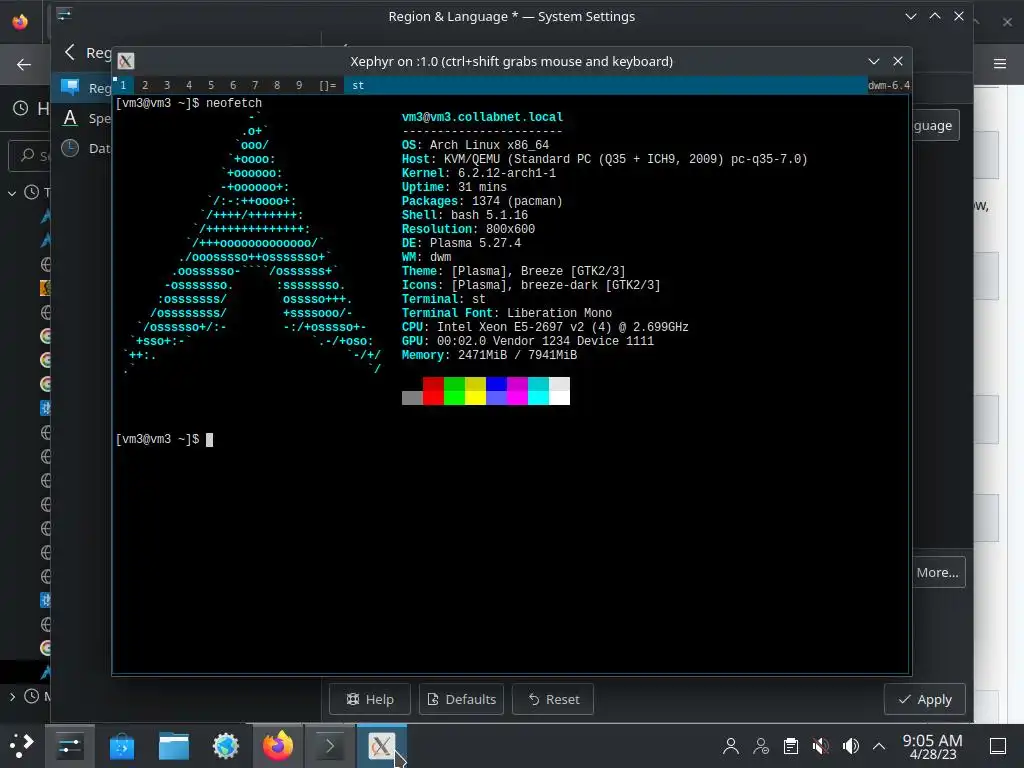Click the 'vm3@vm3.collabnet.local' header text
This screenshot has width=1024, height=768.
[x=483, y=117]
